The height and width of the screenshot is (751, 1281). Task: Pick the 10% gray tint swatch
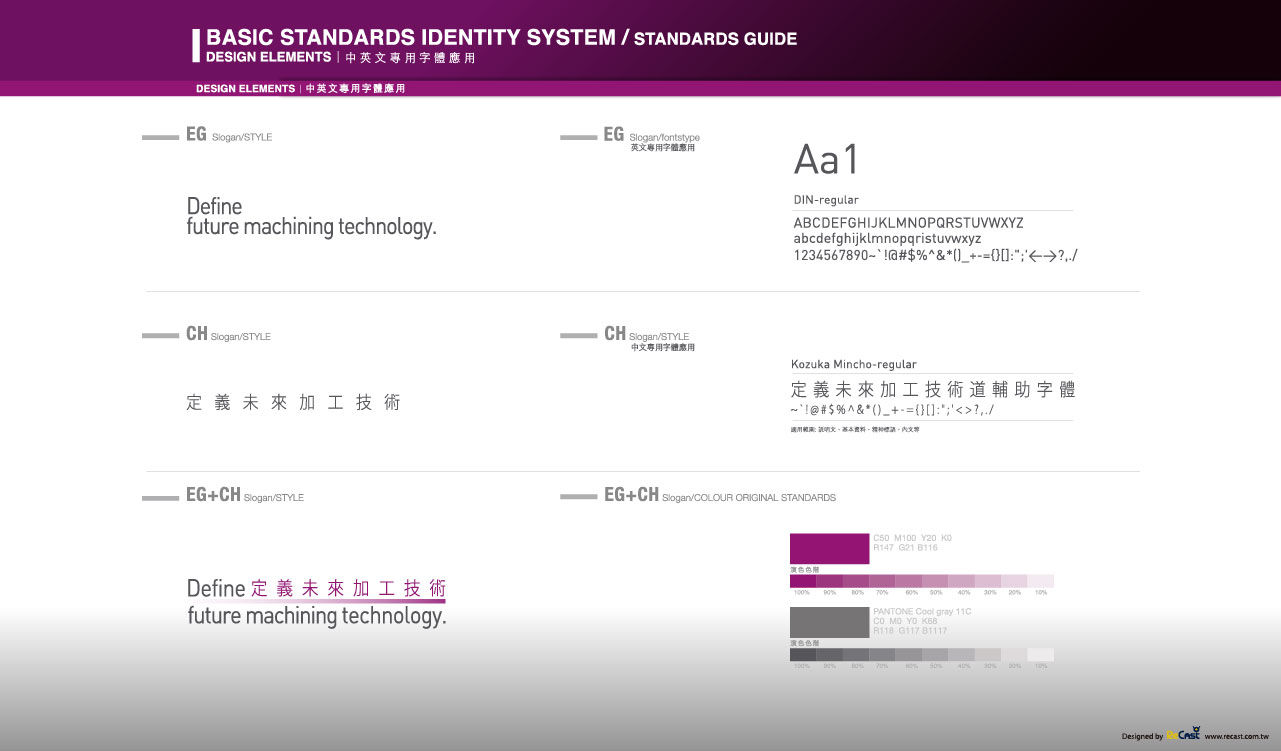(x=1041, y=655)
